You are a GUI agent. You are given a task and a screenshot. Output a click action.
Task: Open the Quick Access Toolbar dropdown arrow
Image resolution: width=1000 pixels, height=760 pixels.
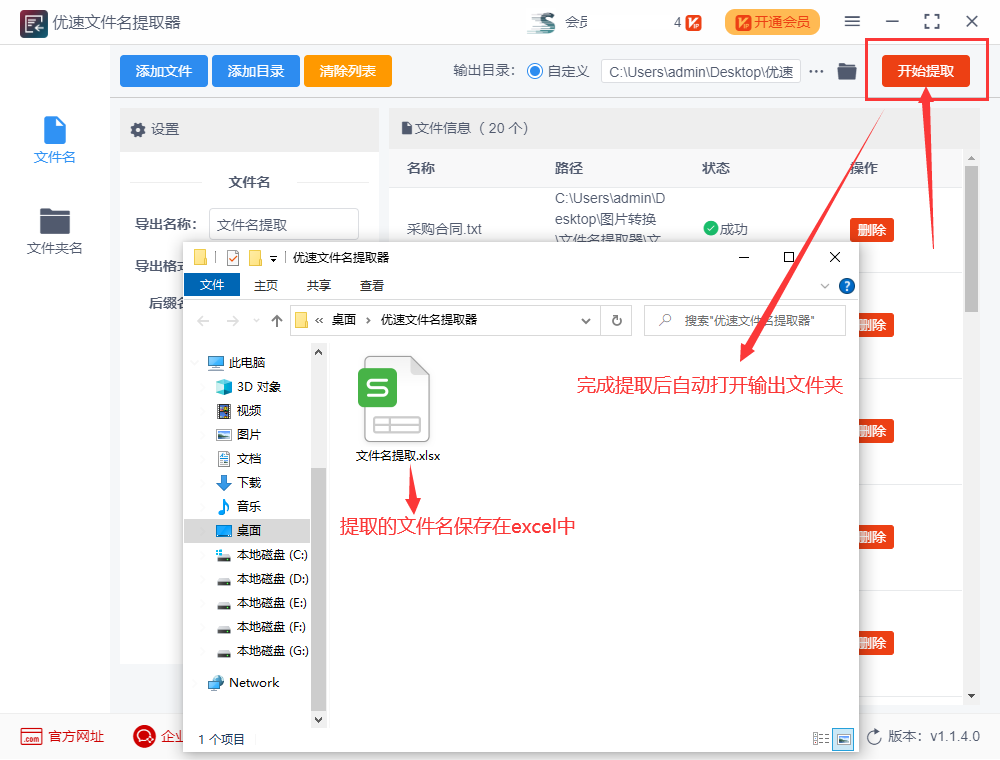[x=271, y=257]
